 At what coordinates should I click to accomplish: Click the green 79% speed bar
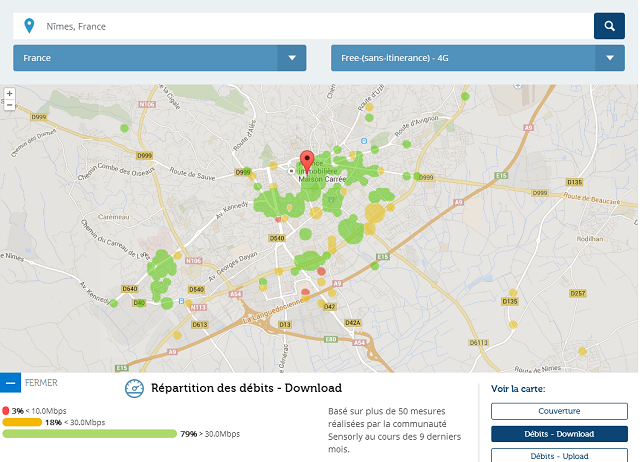(x=89, y=434)
